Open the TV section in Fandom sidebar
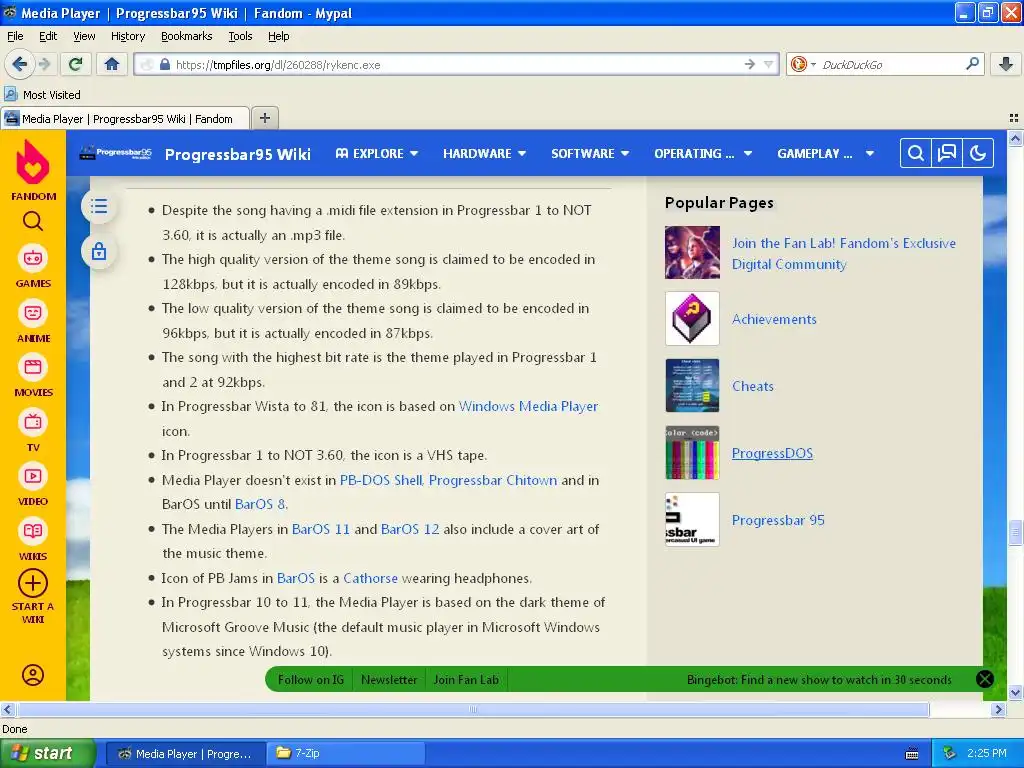This screenshot has height=768, width=1024. pos(33,431)
